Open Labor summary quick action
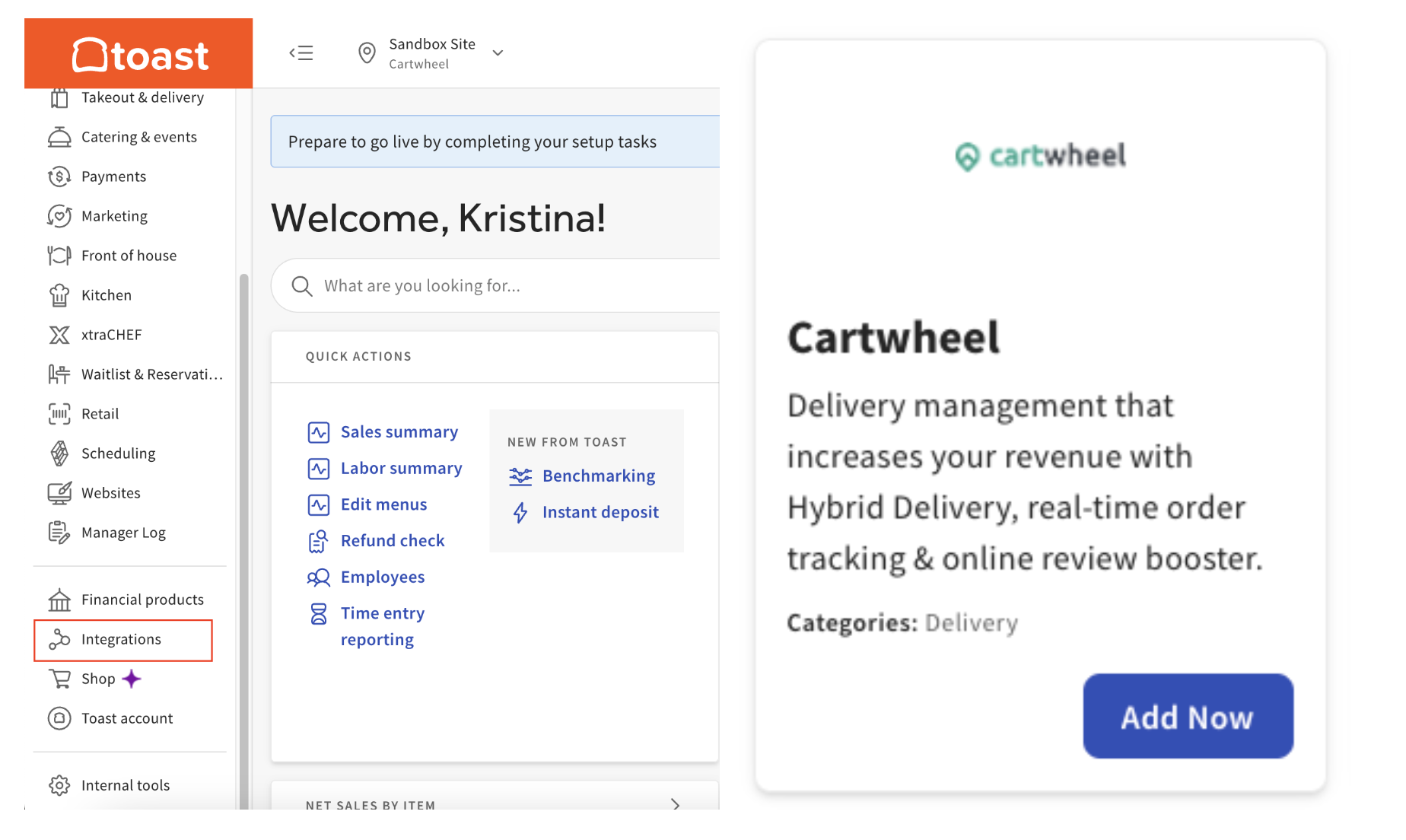Viewport: 1406px width, 840px height. click(402, 469)
